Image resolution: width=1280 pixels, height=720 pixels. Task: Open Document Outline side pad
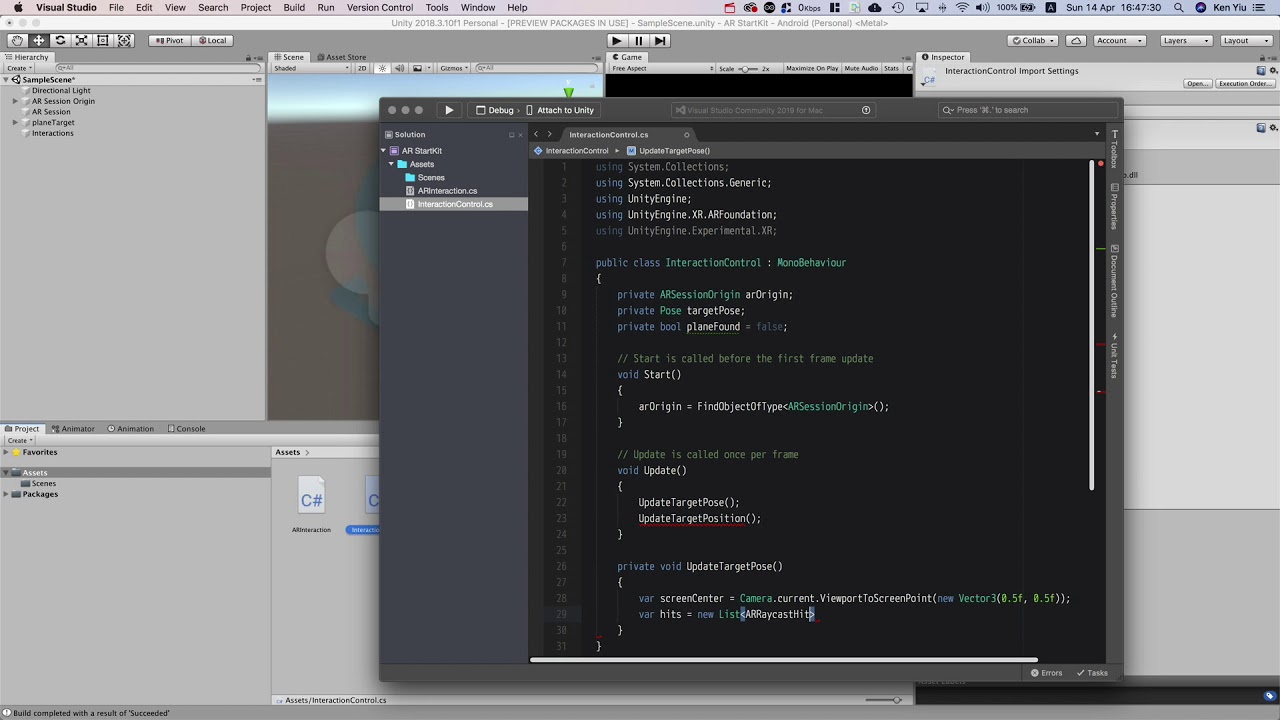[x=1114, y=281]
